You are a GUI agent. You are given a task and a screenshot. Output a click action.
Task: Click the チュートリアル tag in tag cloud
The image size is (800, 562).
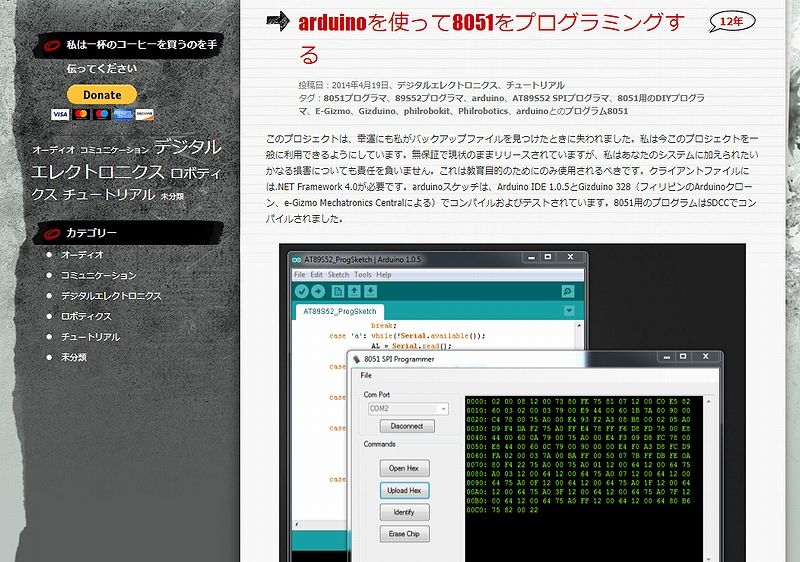(109, 194)
